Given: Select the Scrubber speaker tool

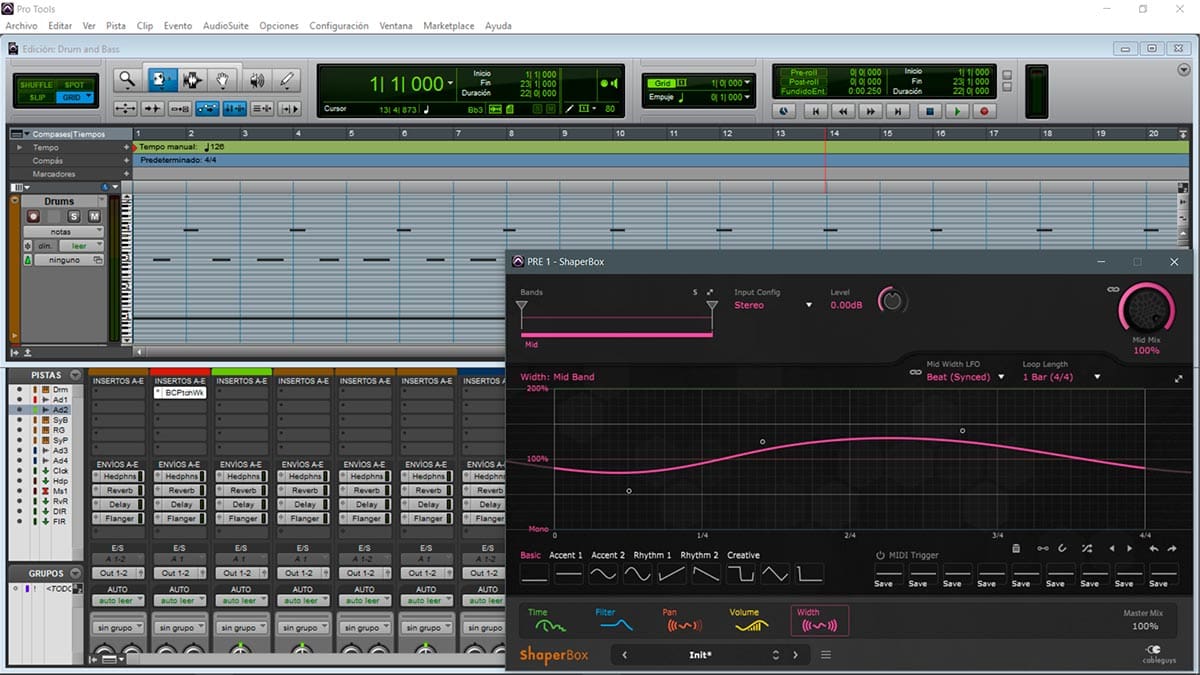Looking at the screenshot, I should [256, 80].
